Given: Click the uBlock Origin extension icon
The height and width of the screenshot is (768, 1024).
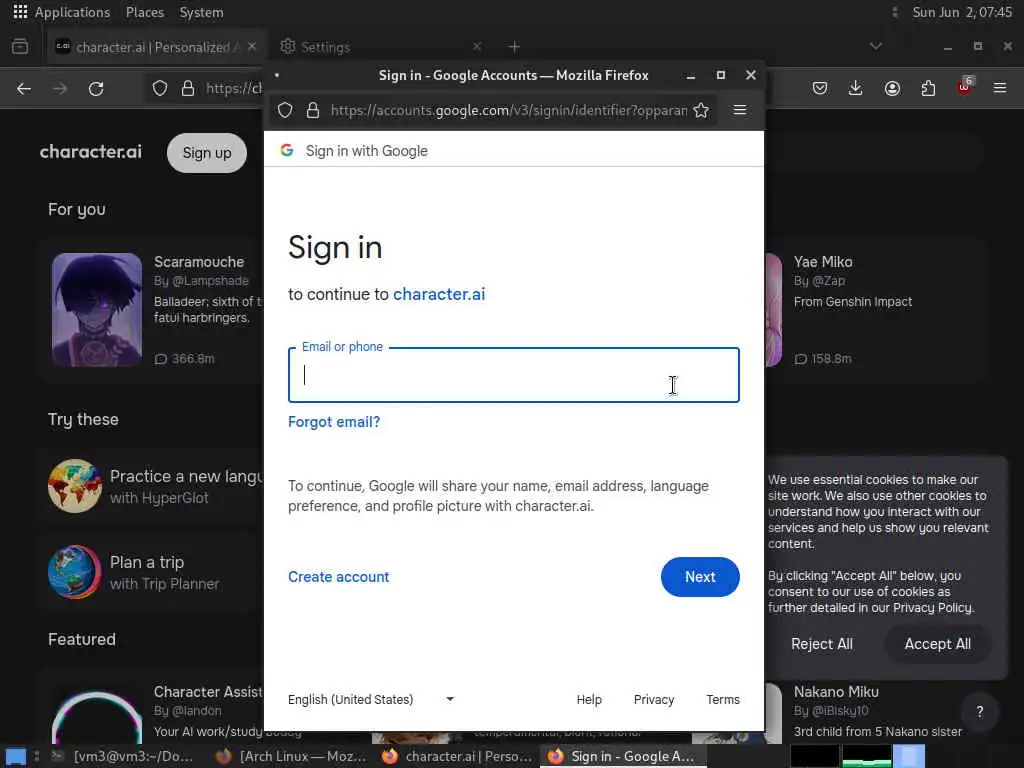Looking at the screenshot, I should [965, 87].
